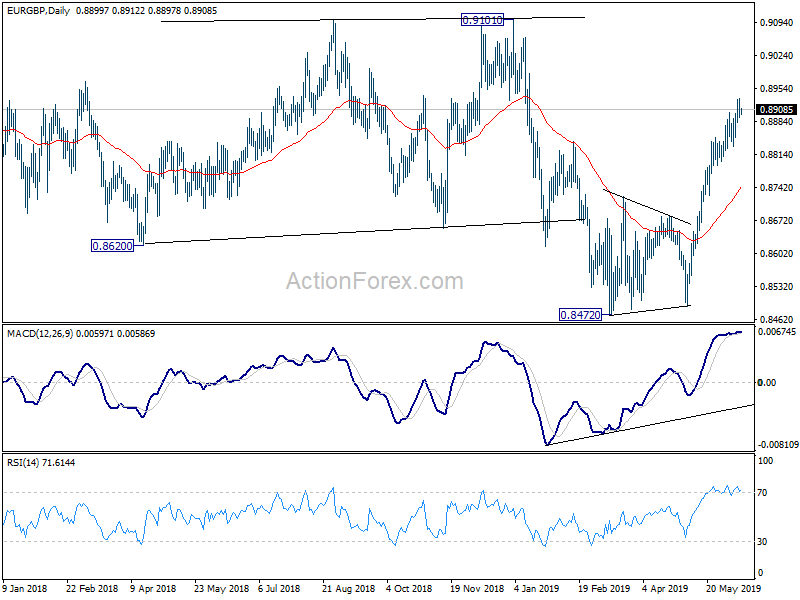This screenshot has width=800, height=600.
Task: Click the MACD -0.008109 scale value
Action: [777, 445]
